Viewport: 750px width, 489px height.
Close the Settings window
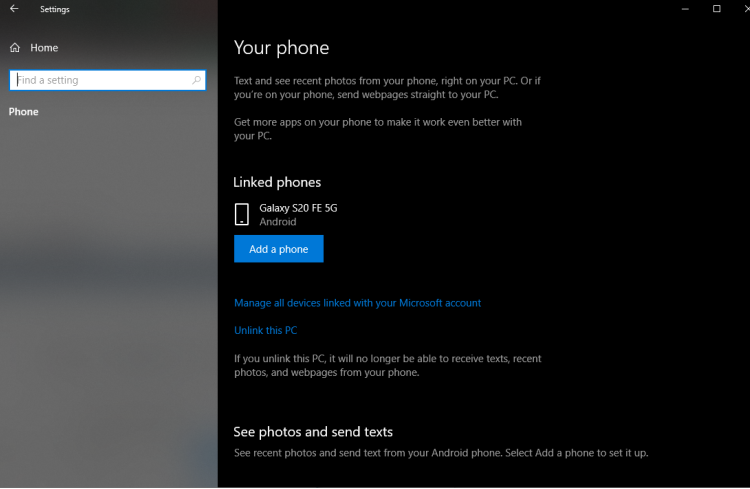[x=740, y=9]
